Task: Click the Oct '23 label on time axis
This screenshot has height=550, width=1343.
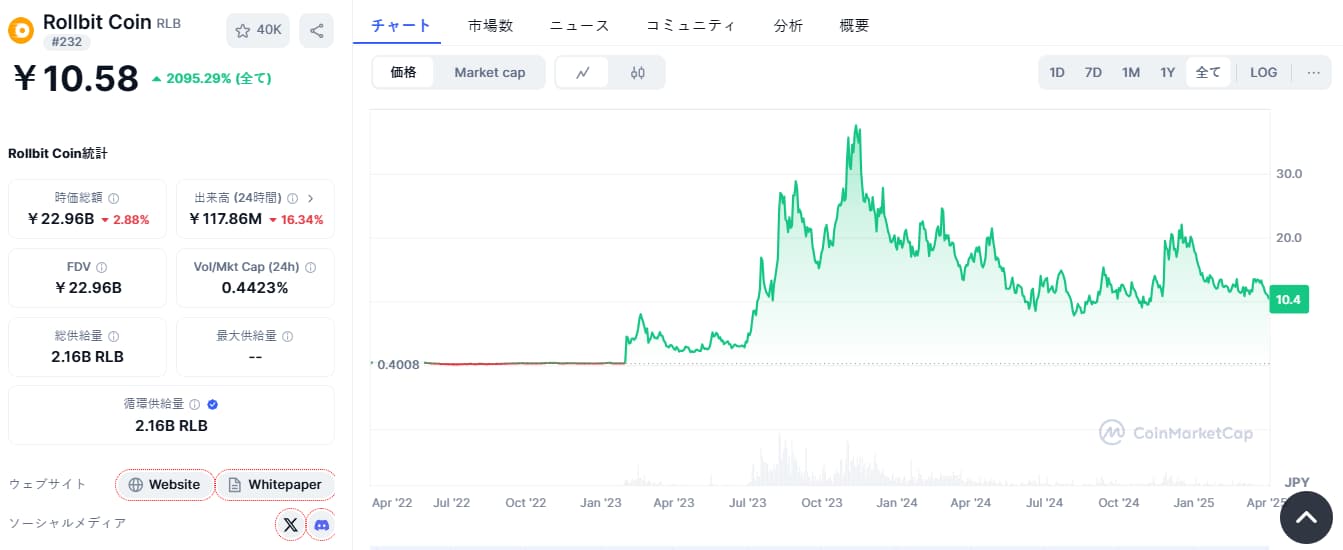Action: pyautogui.click(x=822, y=503)
